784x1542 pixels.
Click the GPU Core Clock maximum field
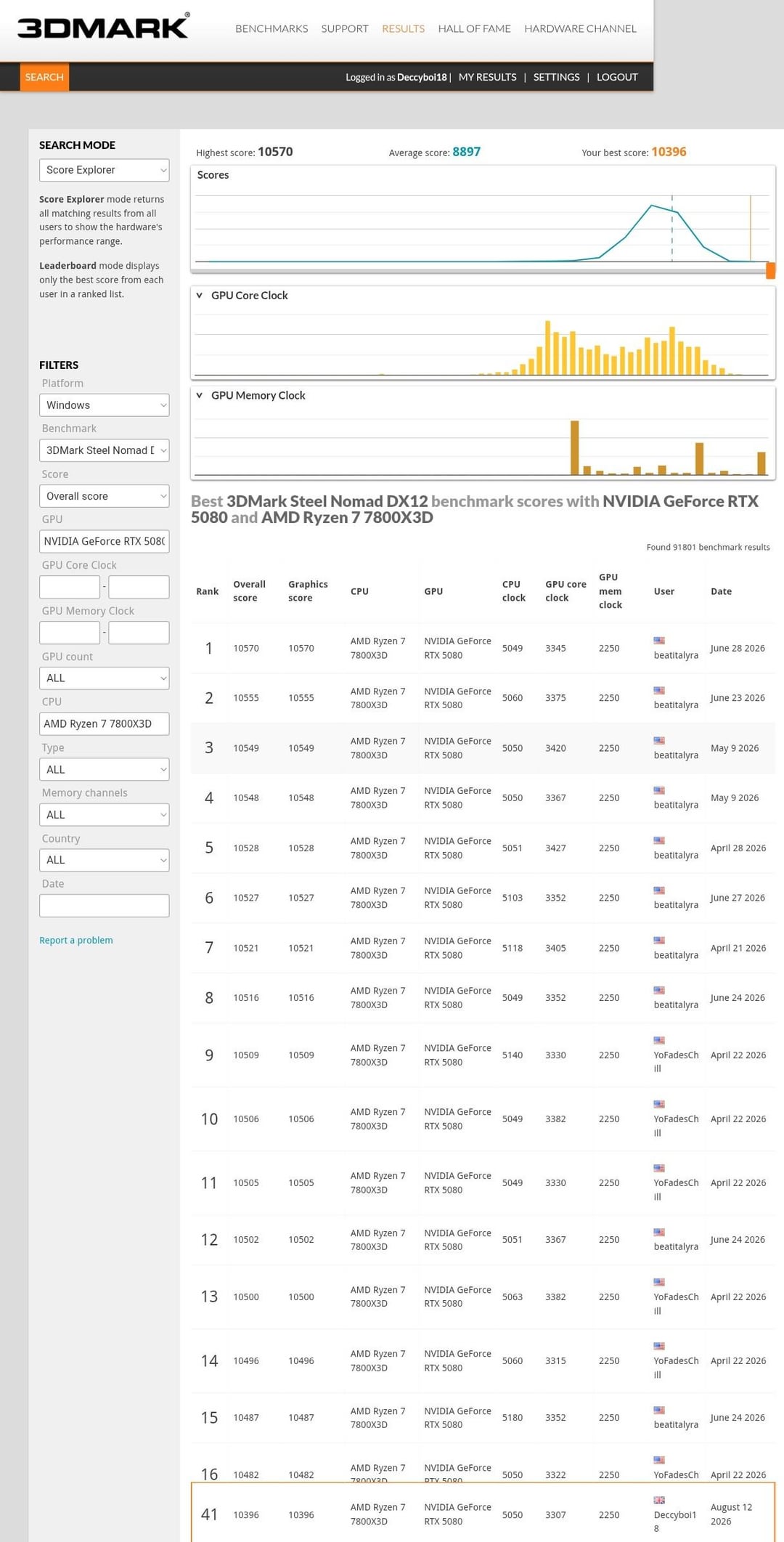139,587
